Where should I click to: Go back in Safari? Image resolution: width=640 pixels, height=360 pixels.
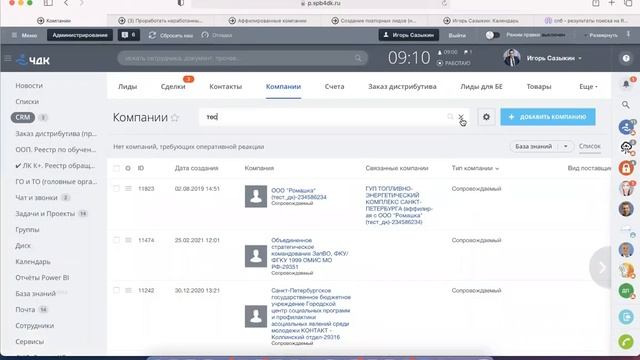click(x=66, y=3)
